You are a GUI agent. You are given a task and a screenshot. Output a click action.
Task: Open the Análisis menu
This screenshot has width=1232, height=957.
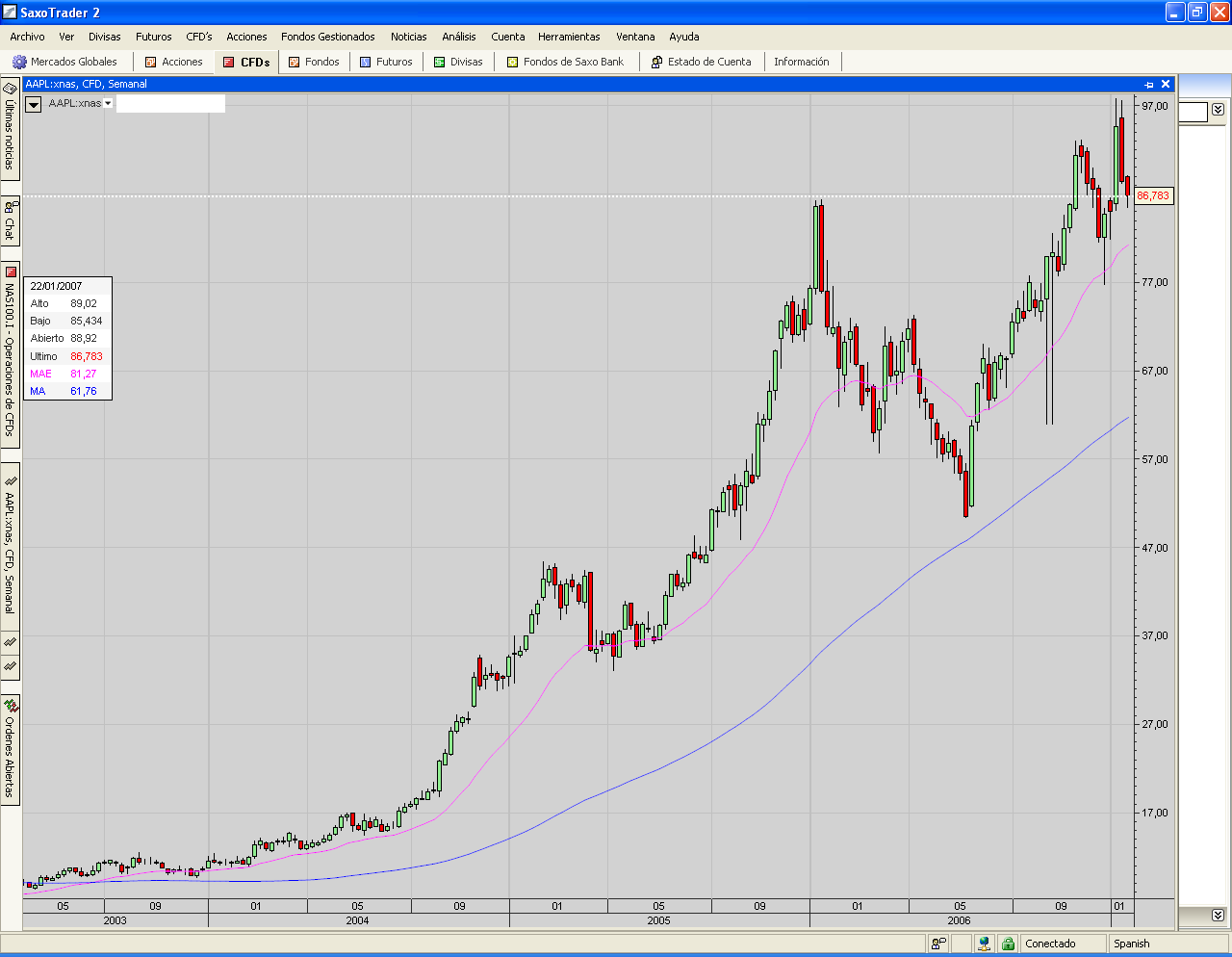click(459, 37)
